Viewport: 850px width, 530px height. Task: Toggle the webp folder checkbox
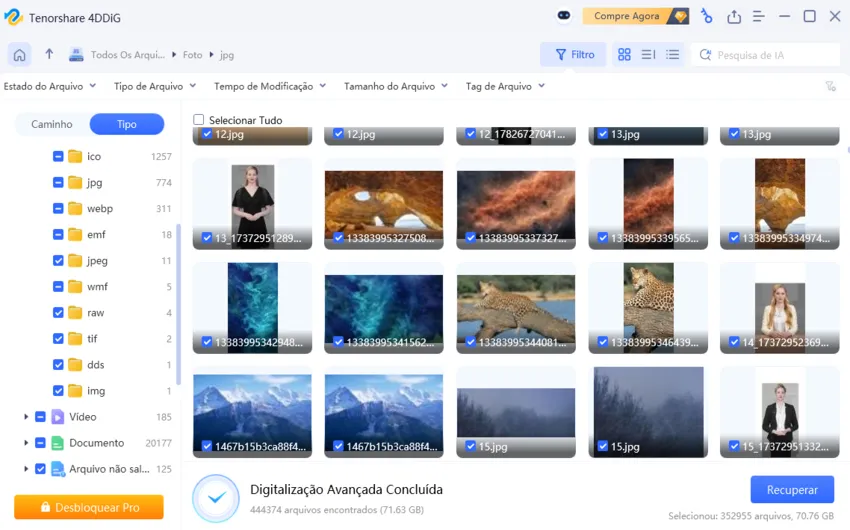click(x=58, y=209)
